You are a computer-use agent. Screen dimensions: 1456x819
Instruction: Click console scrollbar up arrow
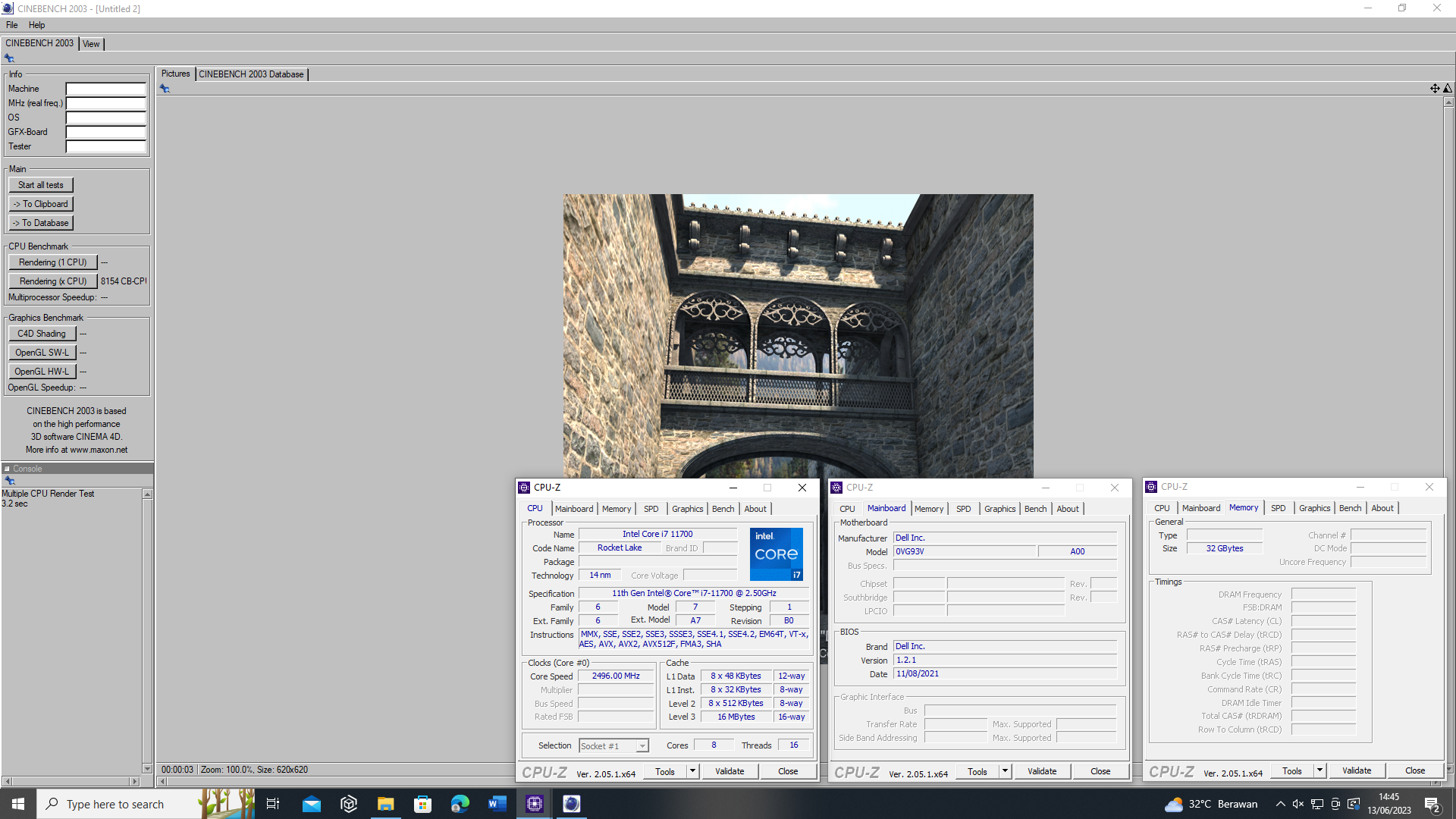coord(147,494)
